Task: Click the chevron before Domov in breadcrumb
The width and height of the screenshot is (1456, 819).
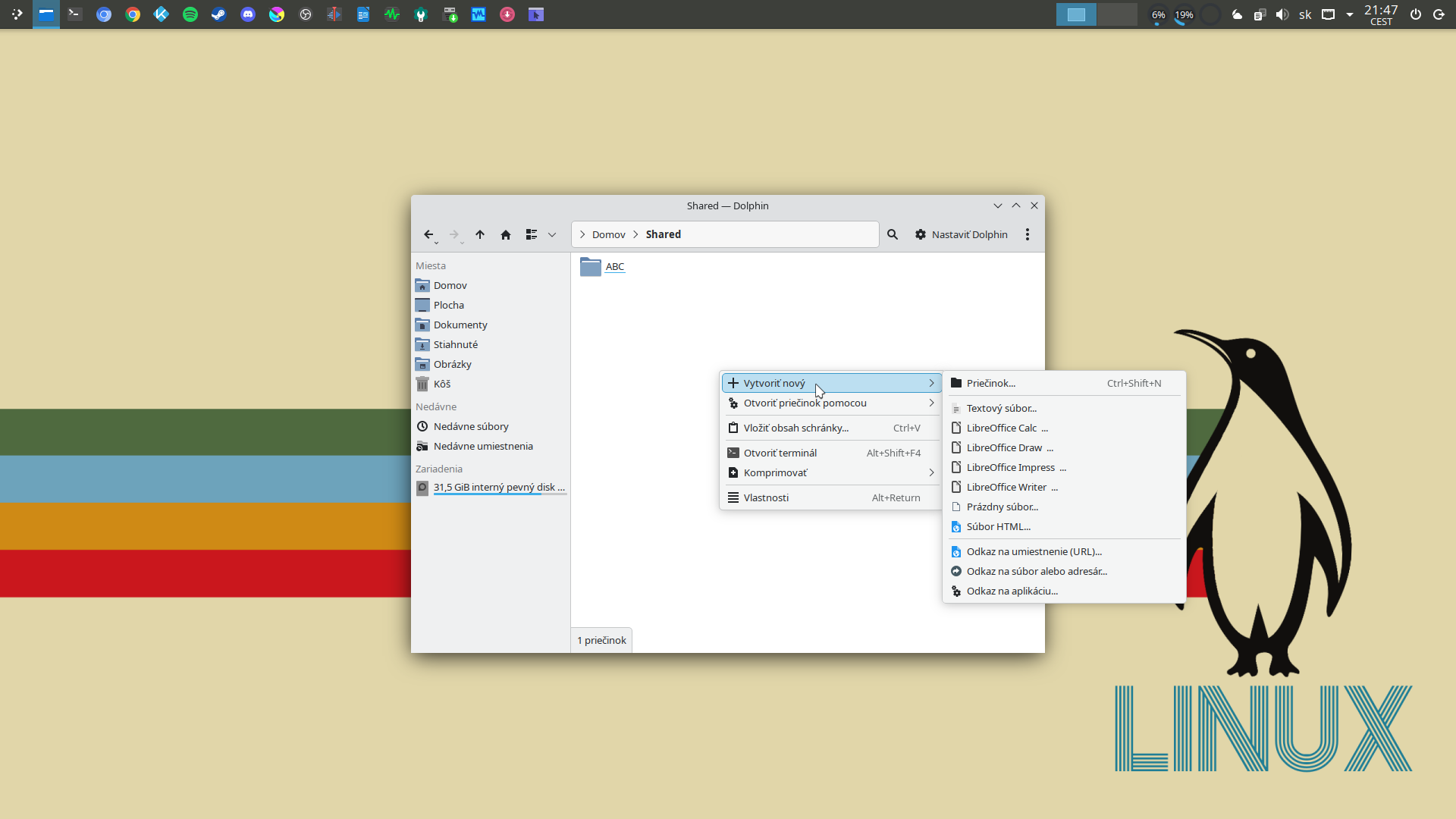Action: tap(582, 235)
